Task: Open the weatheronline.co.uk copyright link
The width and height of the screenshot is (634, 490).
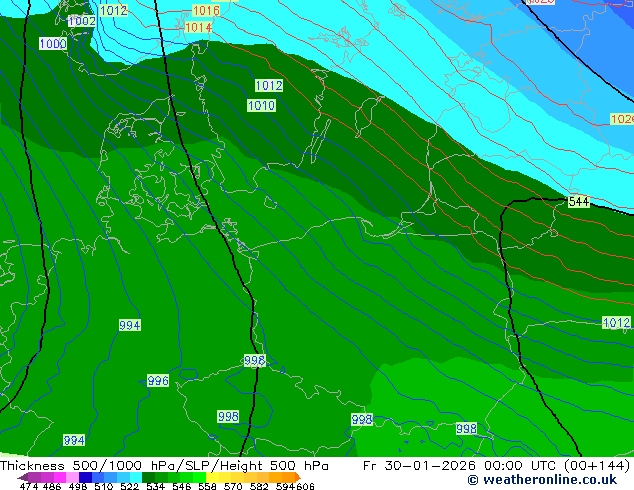Action: pos(528,480)
